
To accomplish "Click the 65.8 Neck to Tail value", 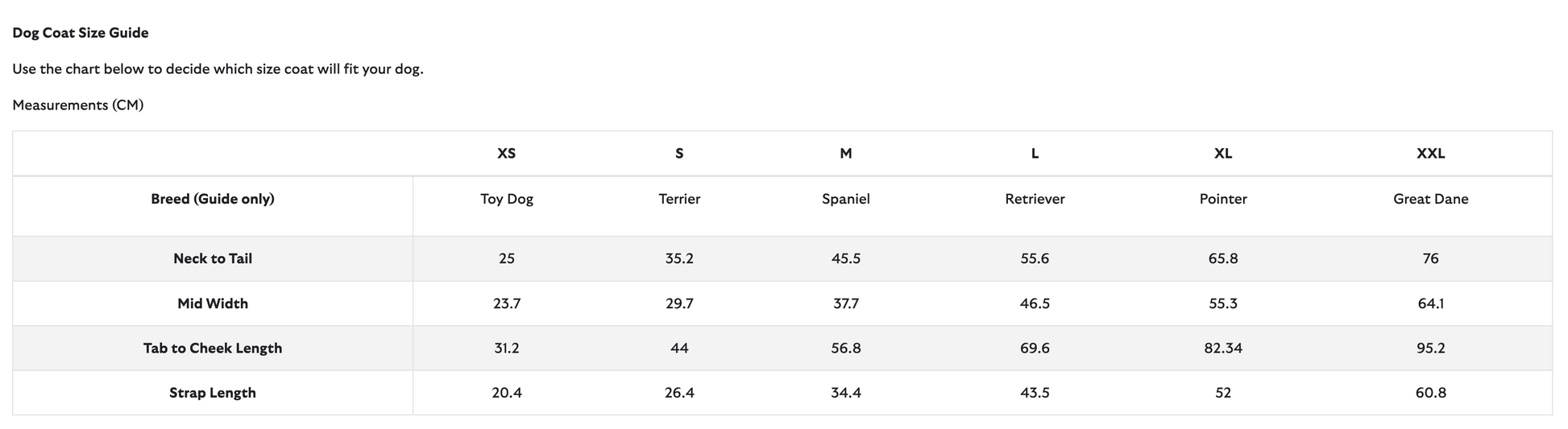I will click(1222, 258).
